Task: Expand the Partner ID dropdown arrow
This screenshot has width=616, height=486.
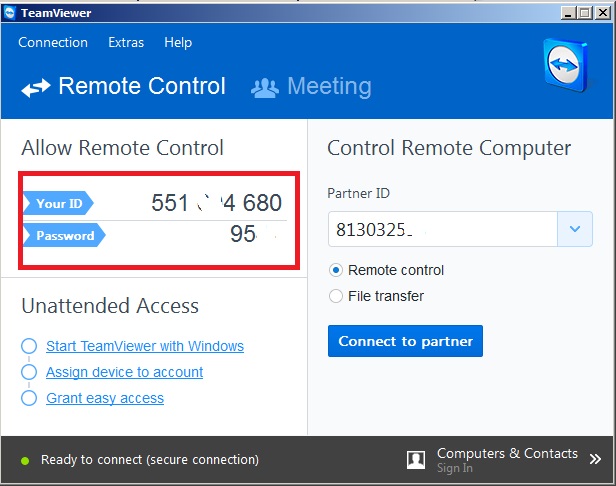Action: click(x=575, y=229)
